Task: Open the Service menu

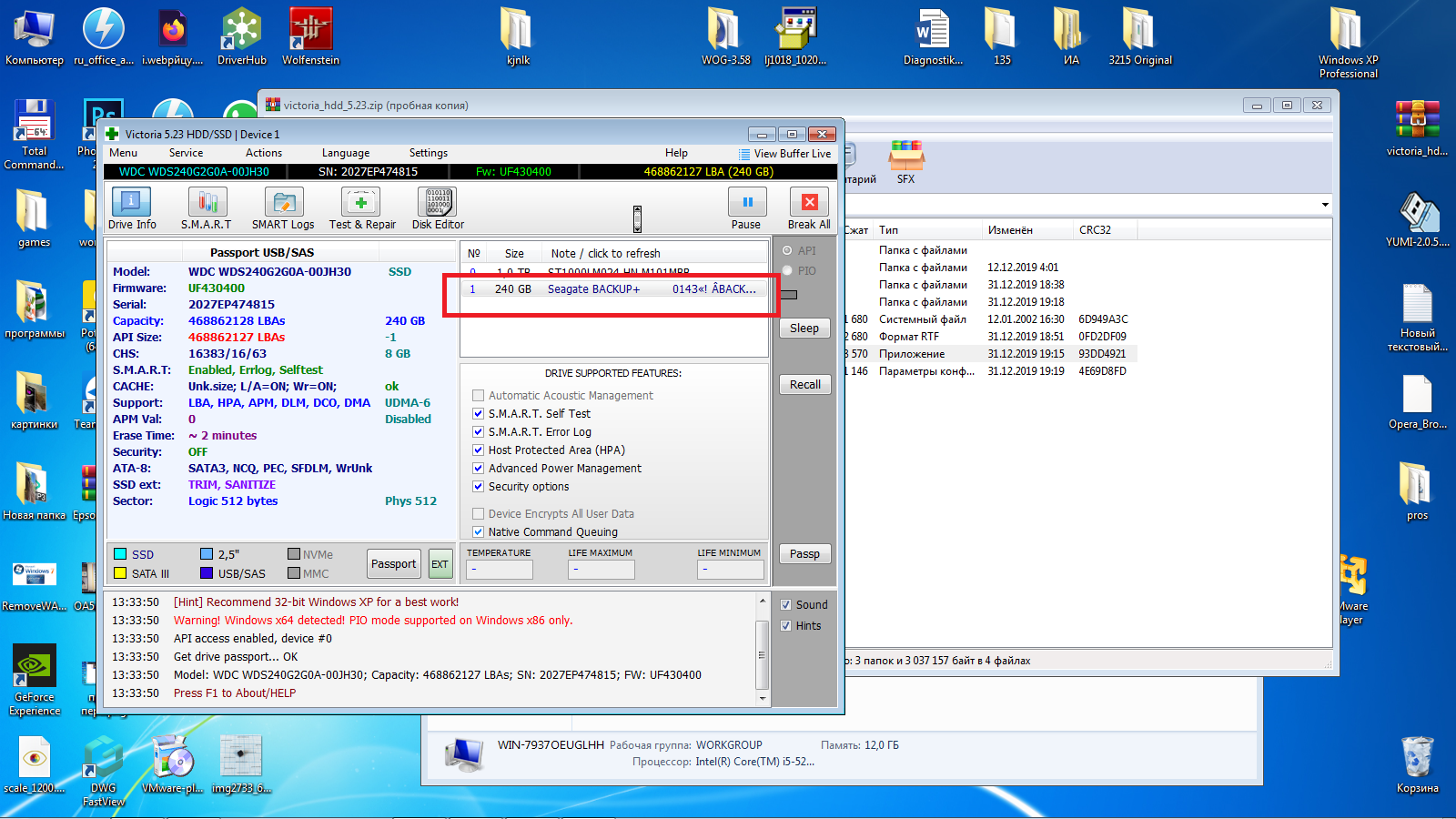Action: coord(186,153)
